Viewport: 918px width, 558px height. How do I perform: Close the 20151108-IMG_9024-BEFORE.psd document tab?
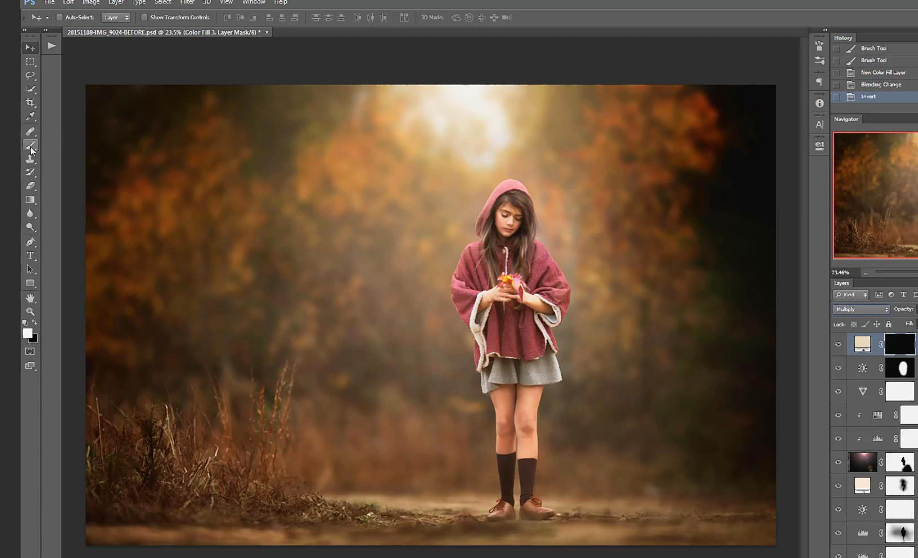pyautogui.click(x=267, y=33)
